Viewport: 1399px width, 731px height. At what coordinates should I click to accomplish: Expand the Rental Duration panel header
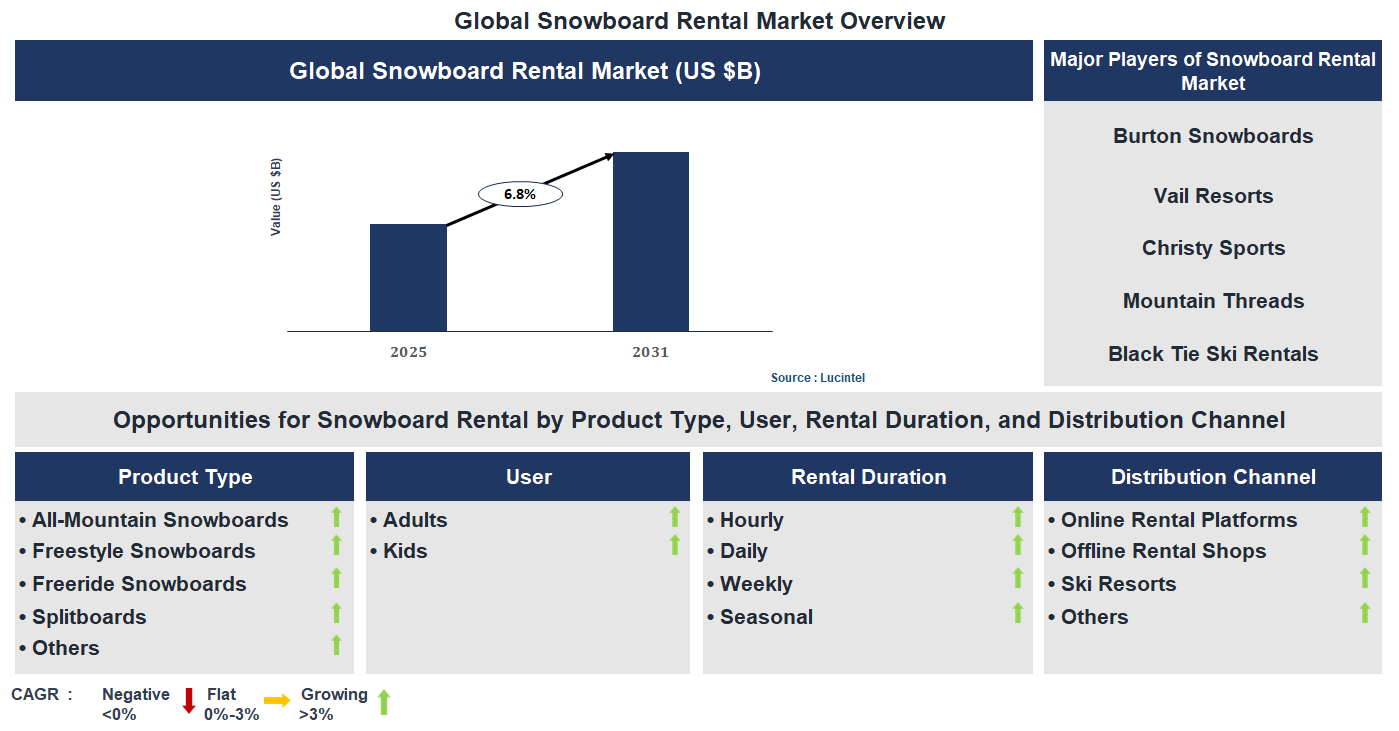[868, 477]
